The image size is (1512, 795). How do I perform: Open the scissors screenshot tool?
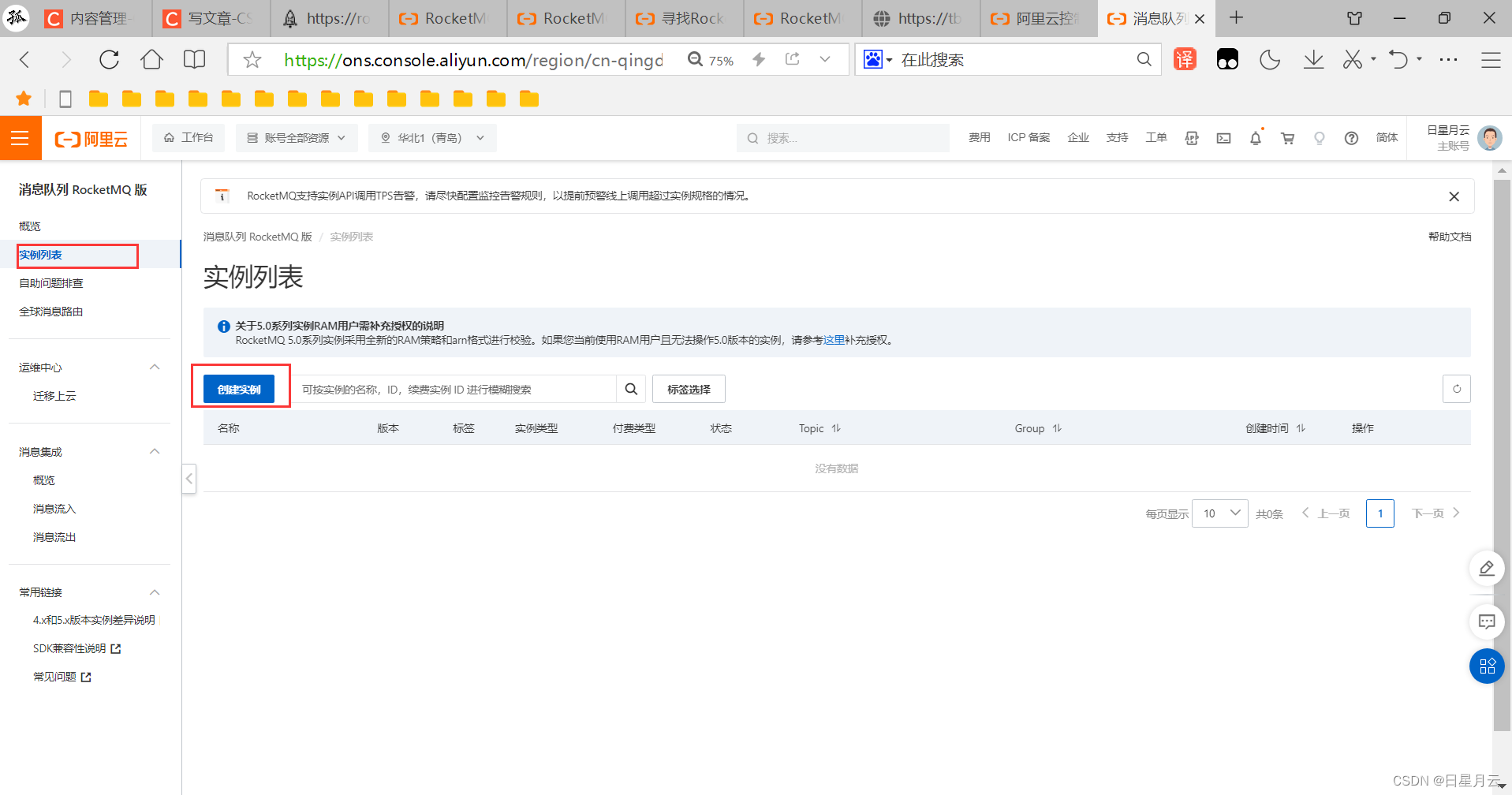[1353, 59]
